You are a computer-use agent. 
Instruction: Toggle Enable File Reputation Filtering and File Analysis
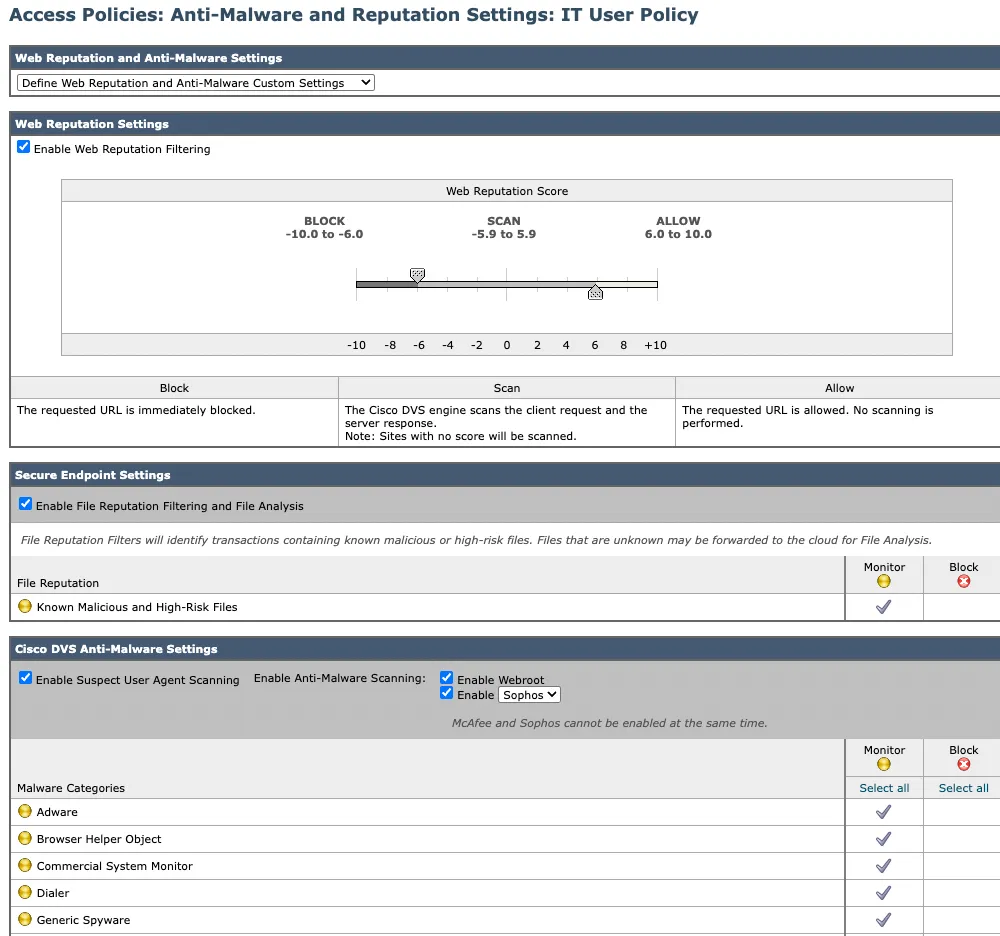pos(26,505)
